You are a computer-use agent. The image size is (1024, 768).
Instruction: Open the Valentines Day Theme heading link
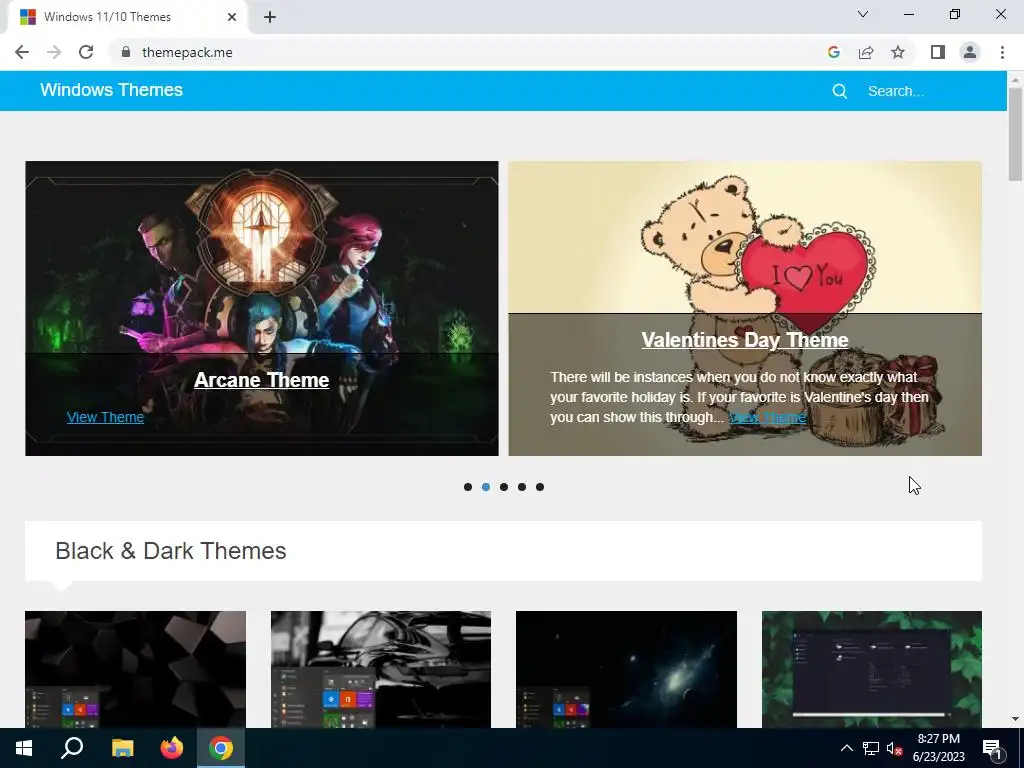click(x=744, y=340)
